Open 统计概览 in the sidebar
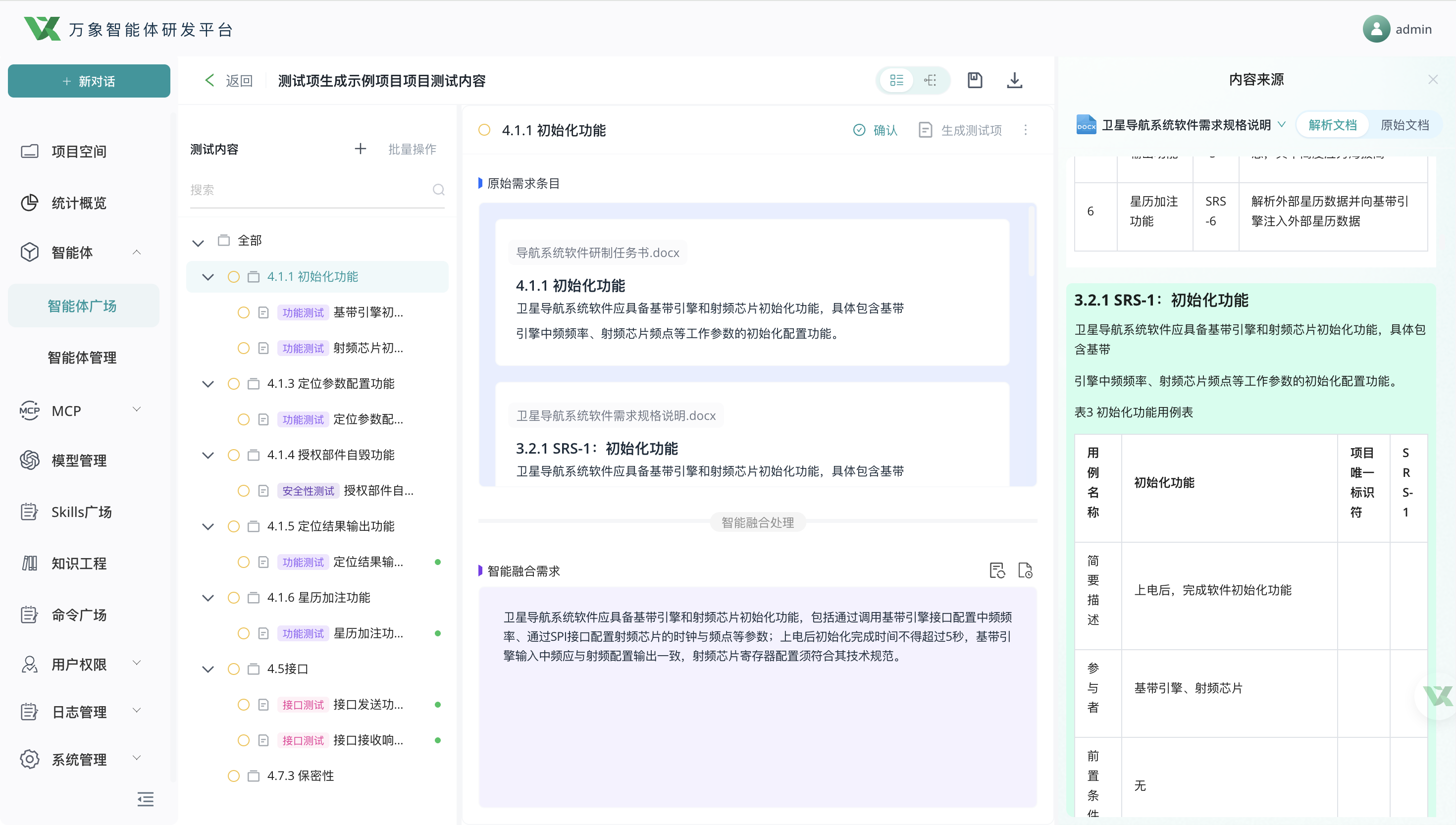Viewport: 1456px width, 825px height. pyautogui.click(x=79, y=203)
